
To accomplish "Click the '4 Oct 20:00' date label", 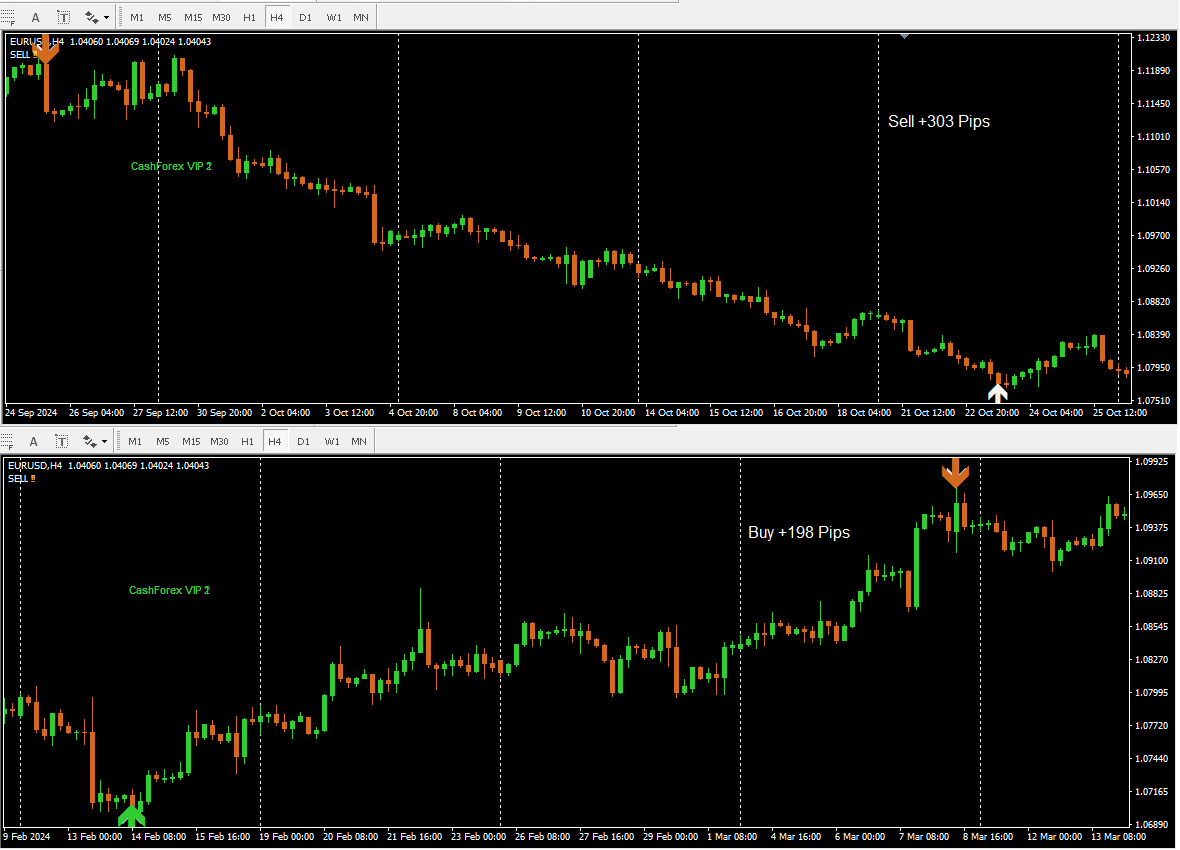I will click(x=413, y=413).
